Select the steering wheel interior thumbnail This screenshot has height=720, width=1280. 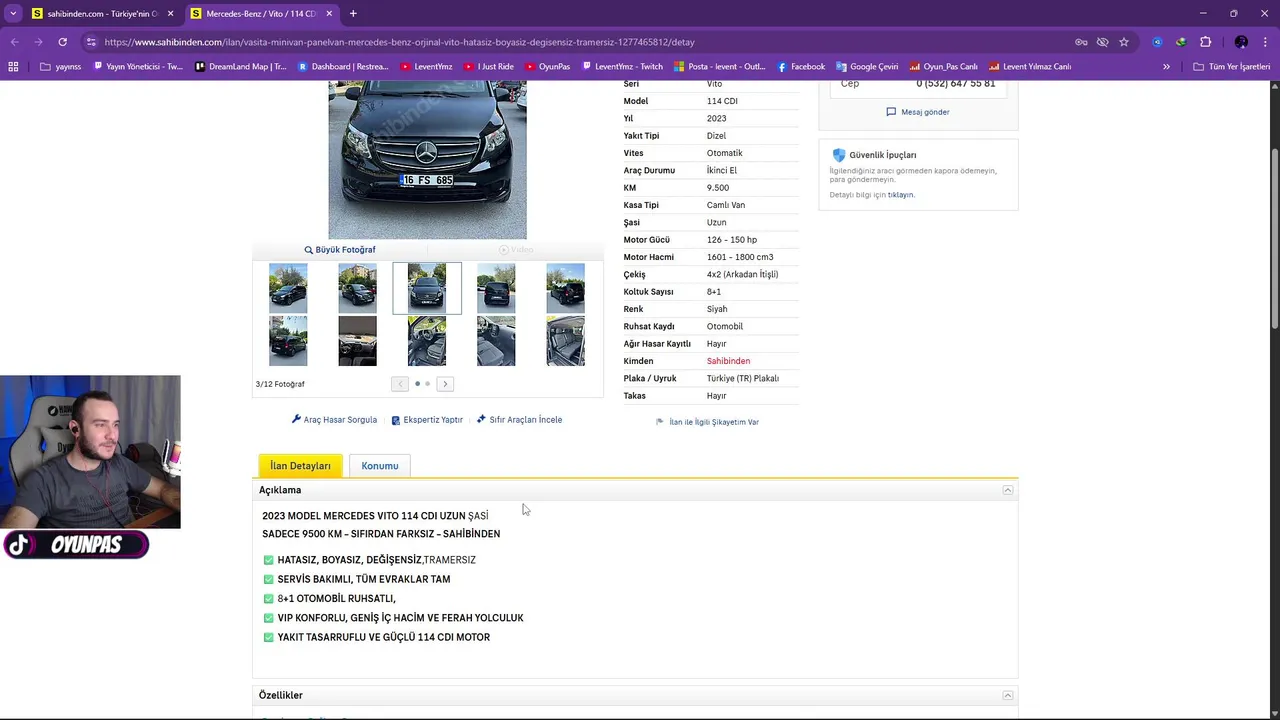[x=427, y=341]
